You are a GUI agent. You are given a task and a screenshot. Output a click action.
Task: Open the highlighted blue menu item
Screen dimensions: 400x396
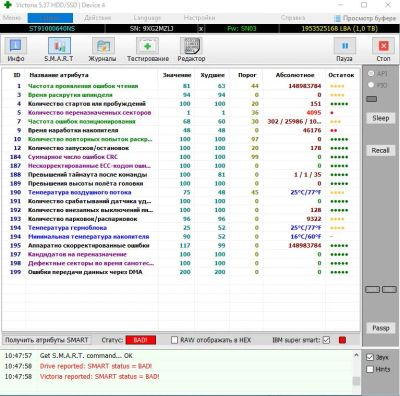pyautogui.click(x=50, y=18)
